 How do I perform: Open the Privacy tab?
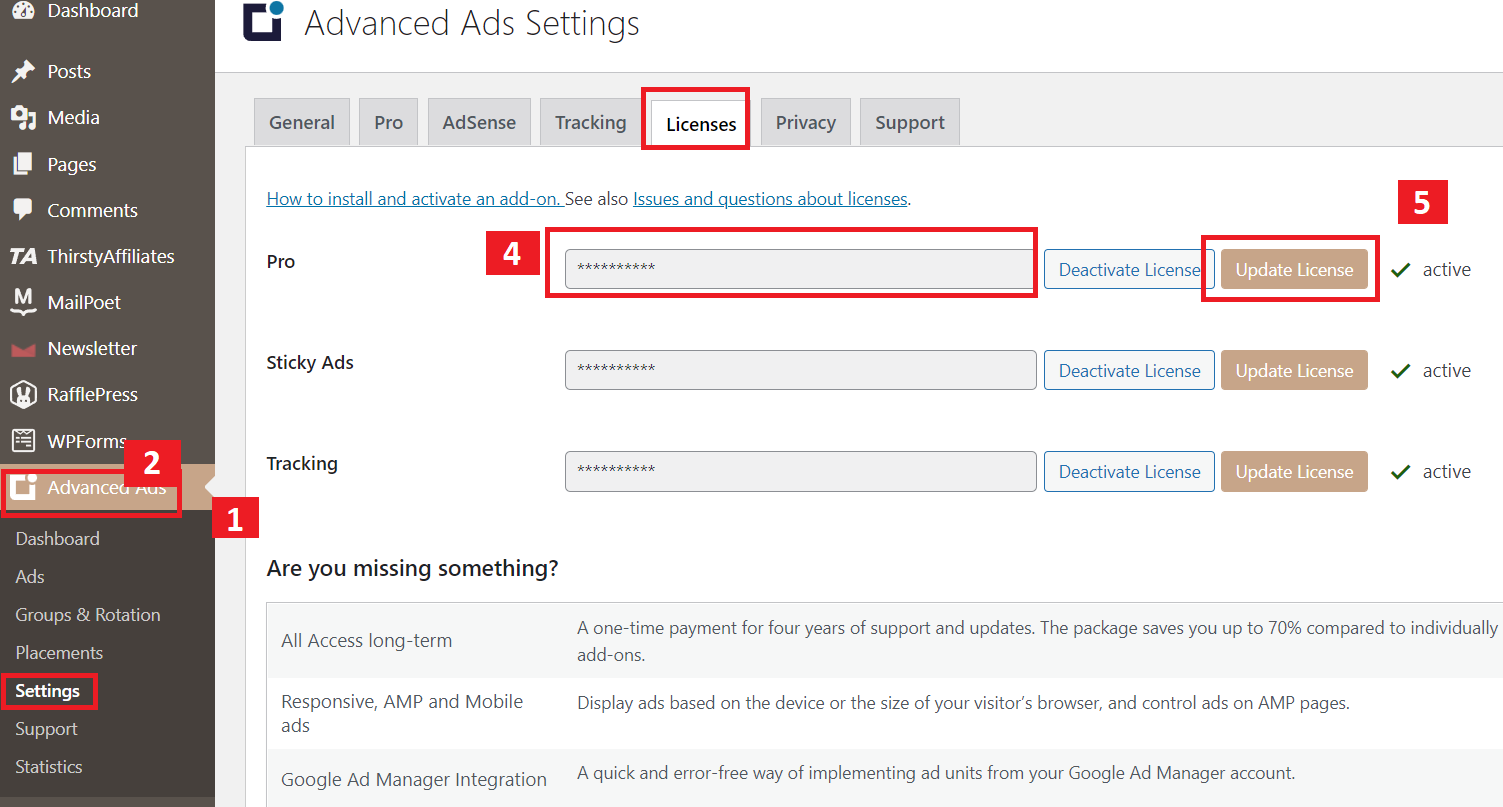click(805, 121)
